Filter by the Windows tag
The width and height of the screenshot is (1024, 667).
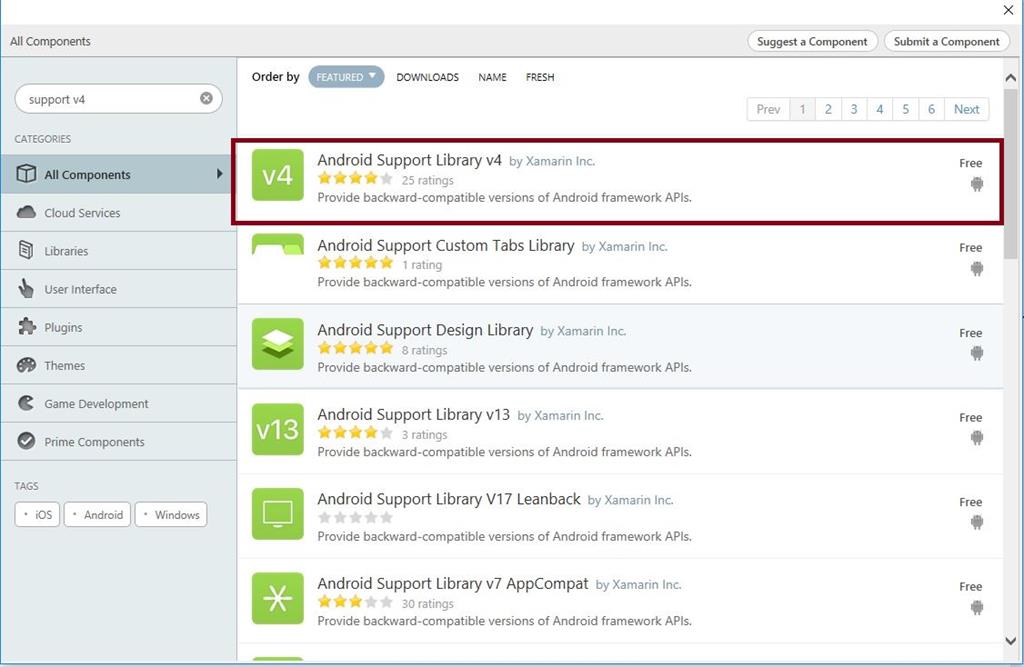(171, 514)
